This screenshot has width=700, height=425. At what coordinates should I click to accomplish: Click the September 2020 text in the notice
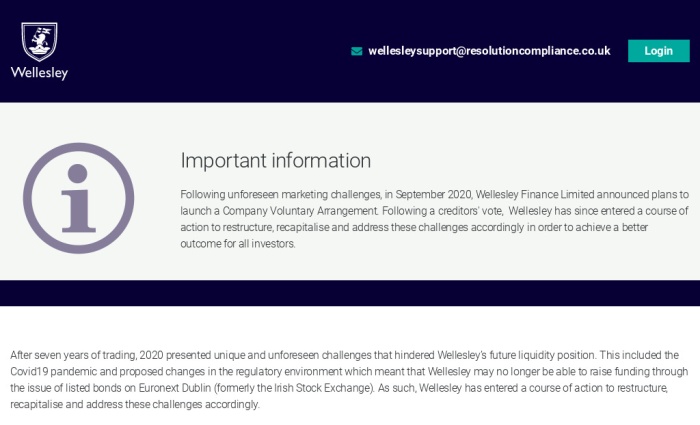[433, 195]
